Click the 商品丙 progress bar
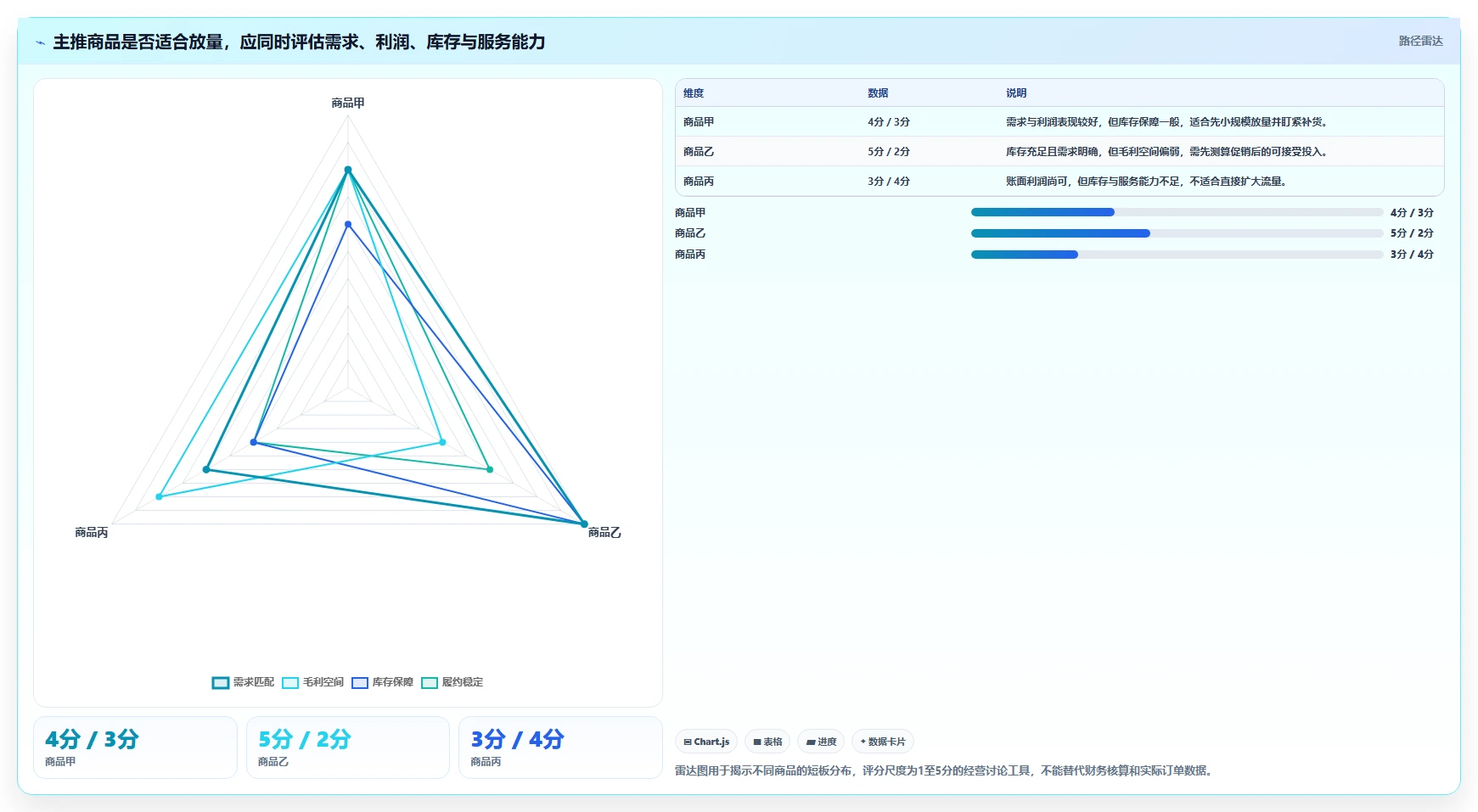The width and height of the screenshot is (1478, 812). (x=1177, y=255)
